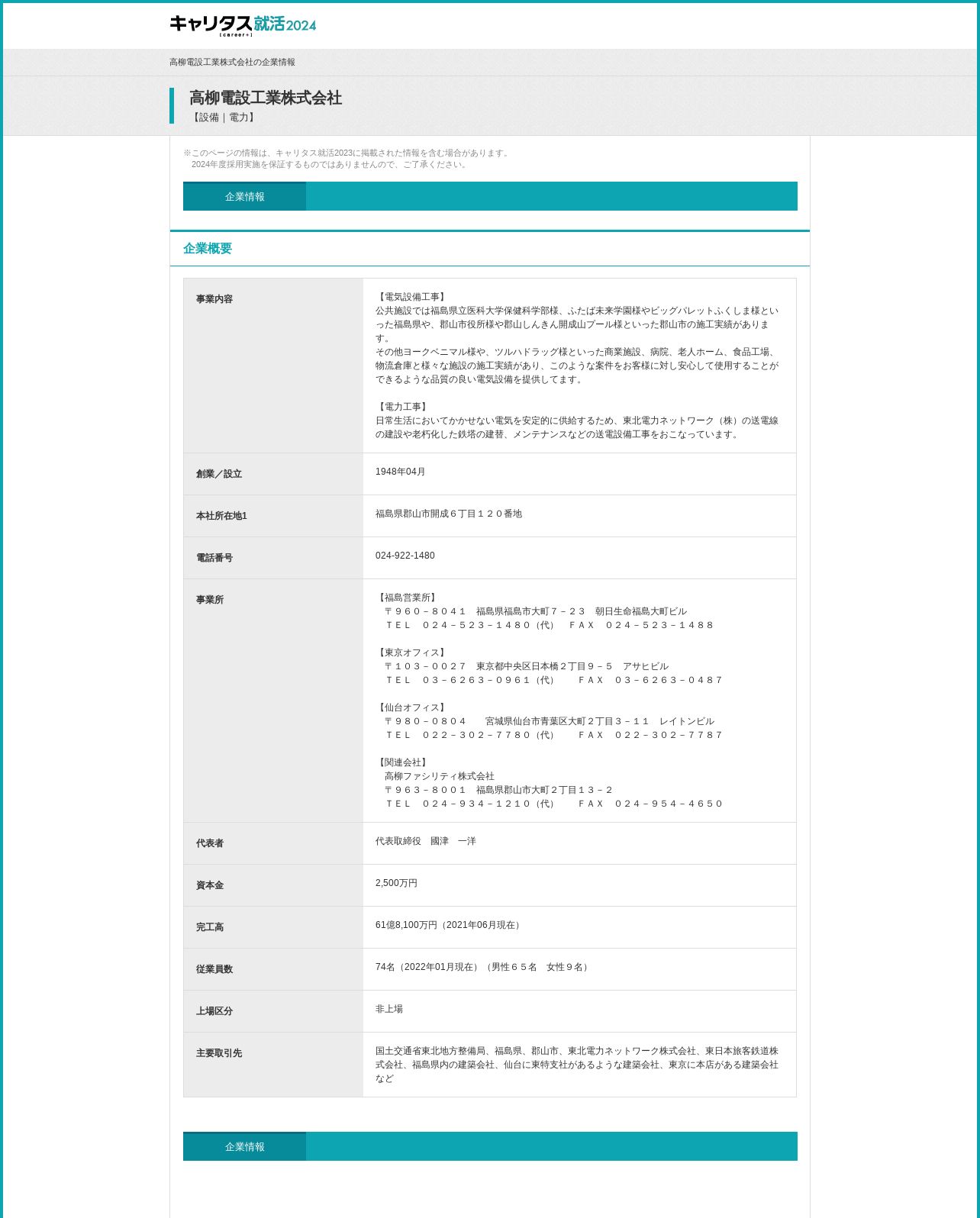This screenshot has height=1218, width=980.
Task: Click the 【福島営業所】 entry
Action: point(408,598)
